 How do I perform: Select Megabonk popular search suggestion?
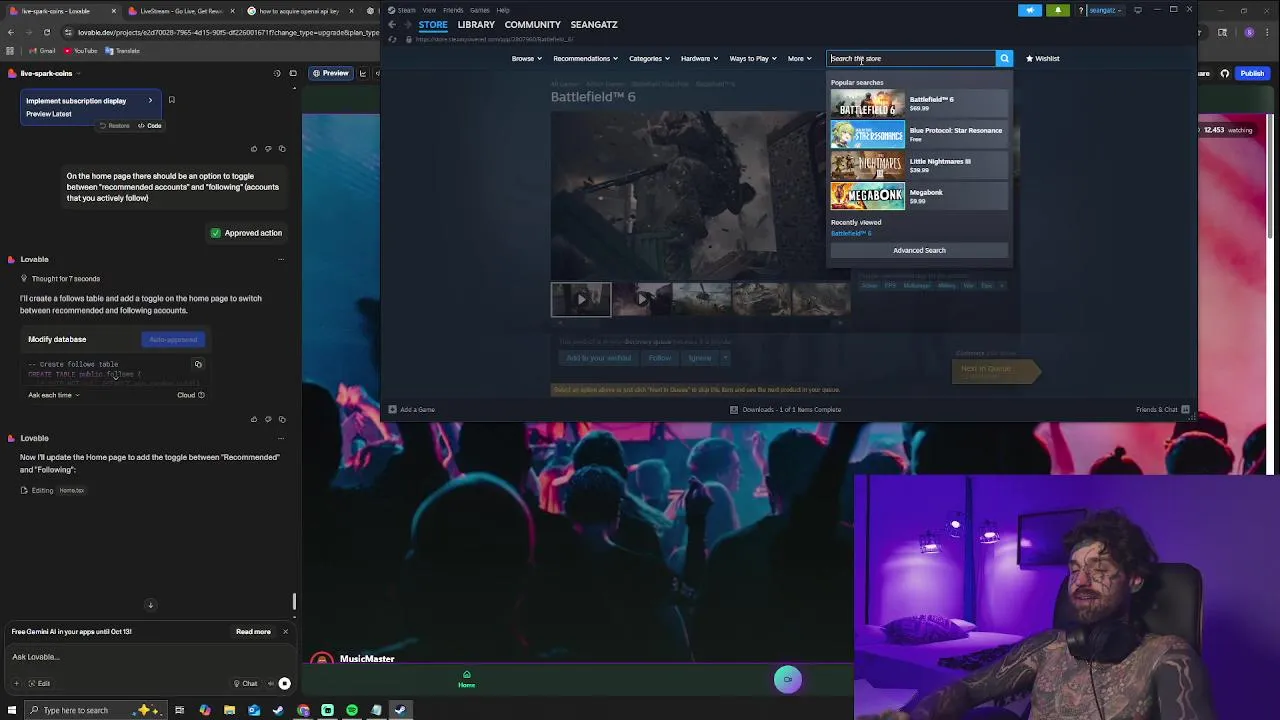pos(919,196)
